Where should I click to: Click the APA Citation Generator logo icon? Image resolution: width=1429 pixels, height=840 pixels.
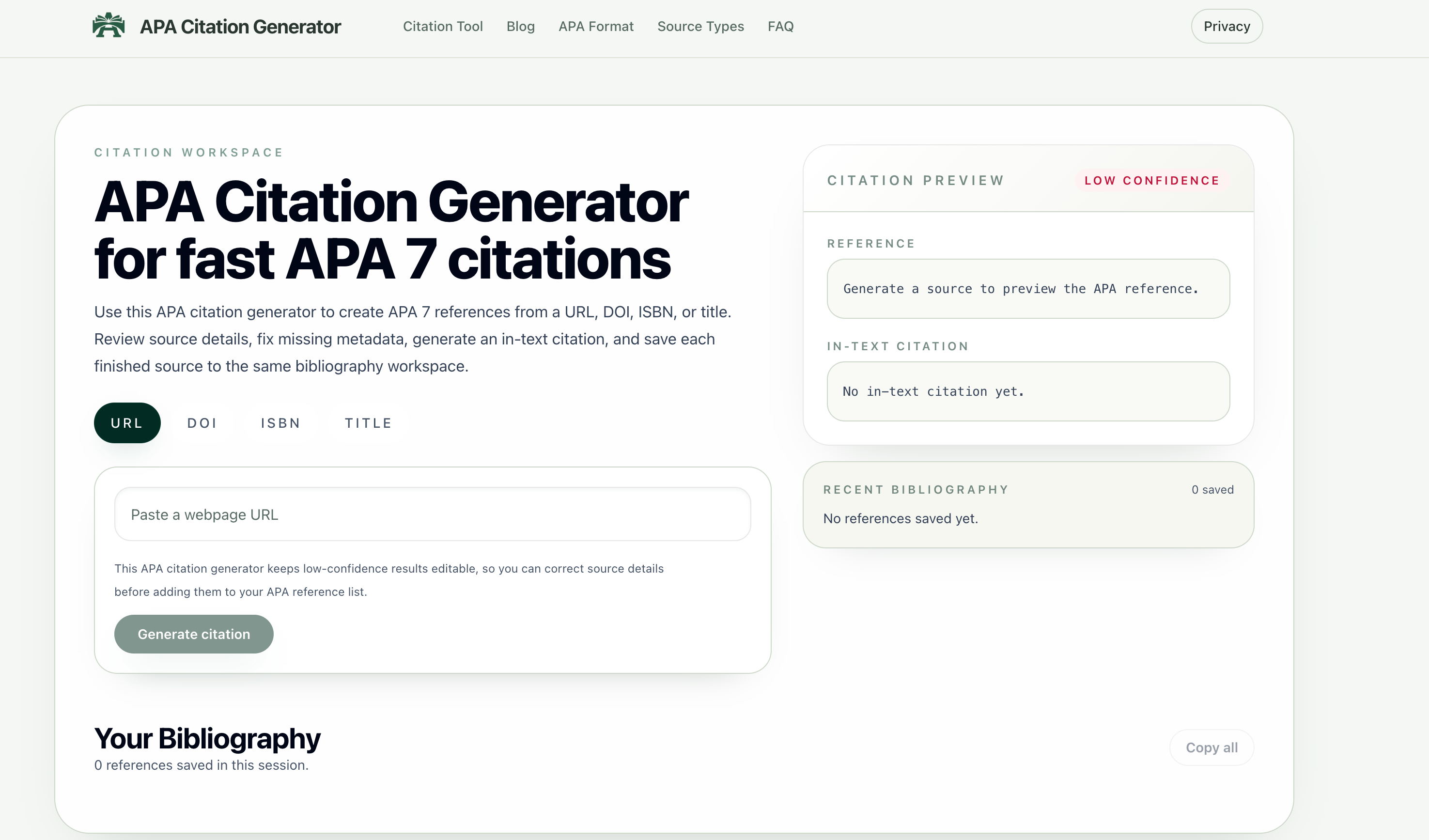(109, 26)
